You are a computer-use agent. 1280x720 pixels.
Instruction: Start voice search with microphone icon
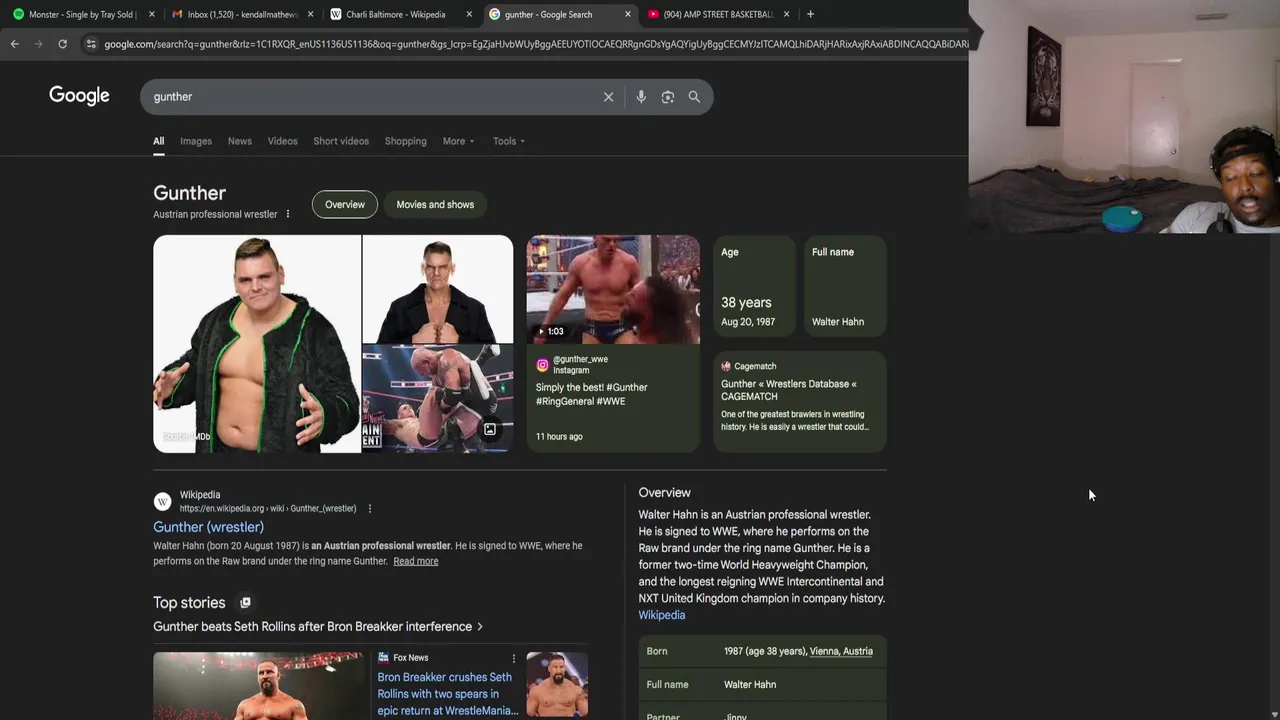[x=641, y=97]
